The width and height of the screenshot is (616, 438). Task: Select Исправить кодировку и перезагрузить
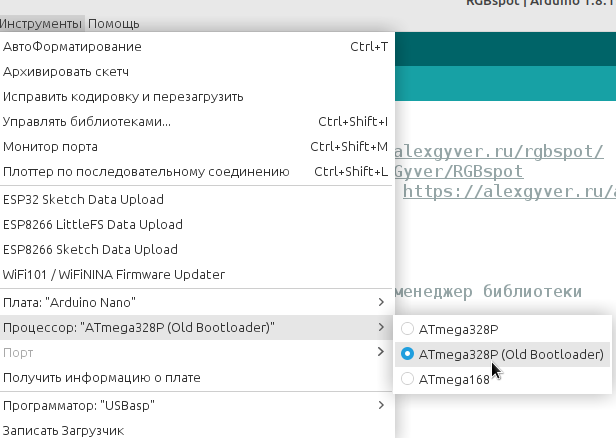(196, 97)
